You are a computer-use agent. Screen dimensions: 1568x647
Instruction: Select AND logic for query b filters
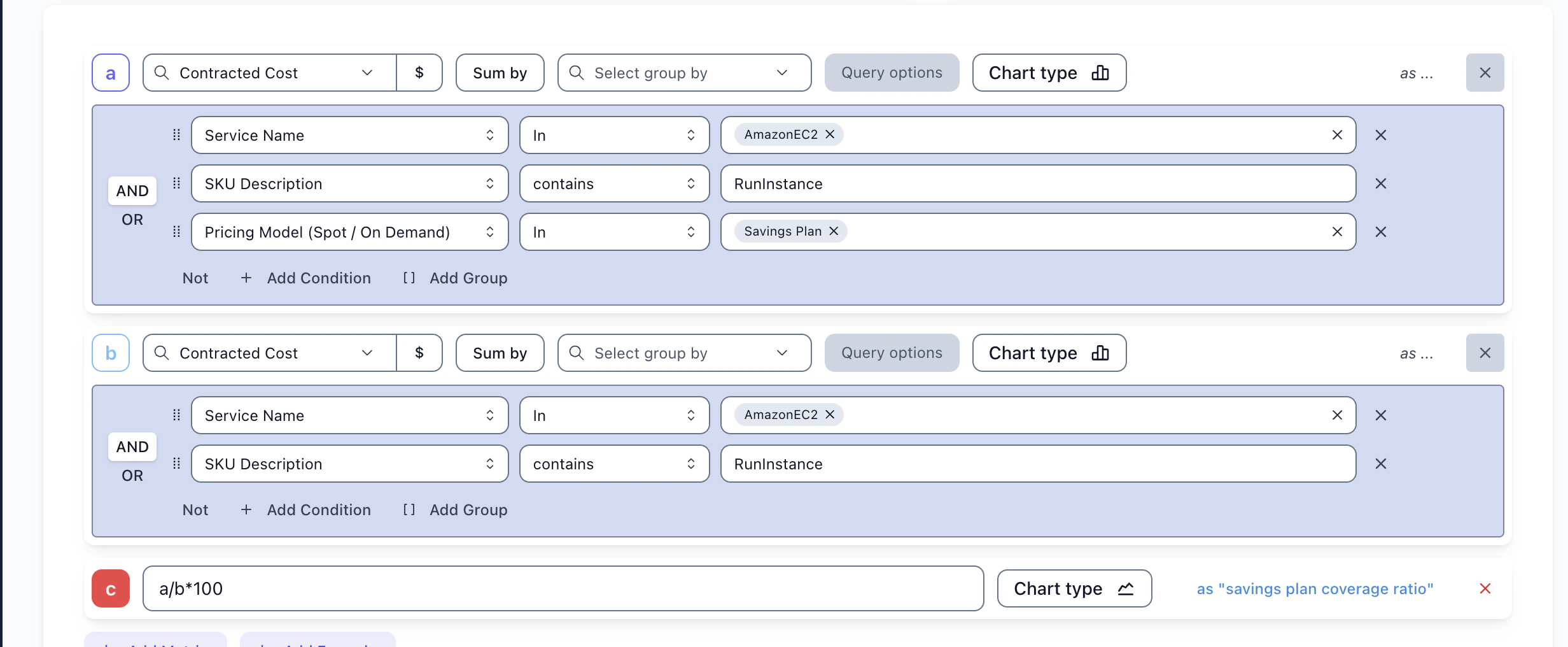132,447
